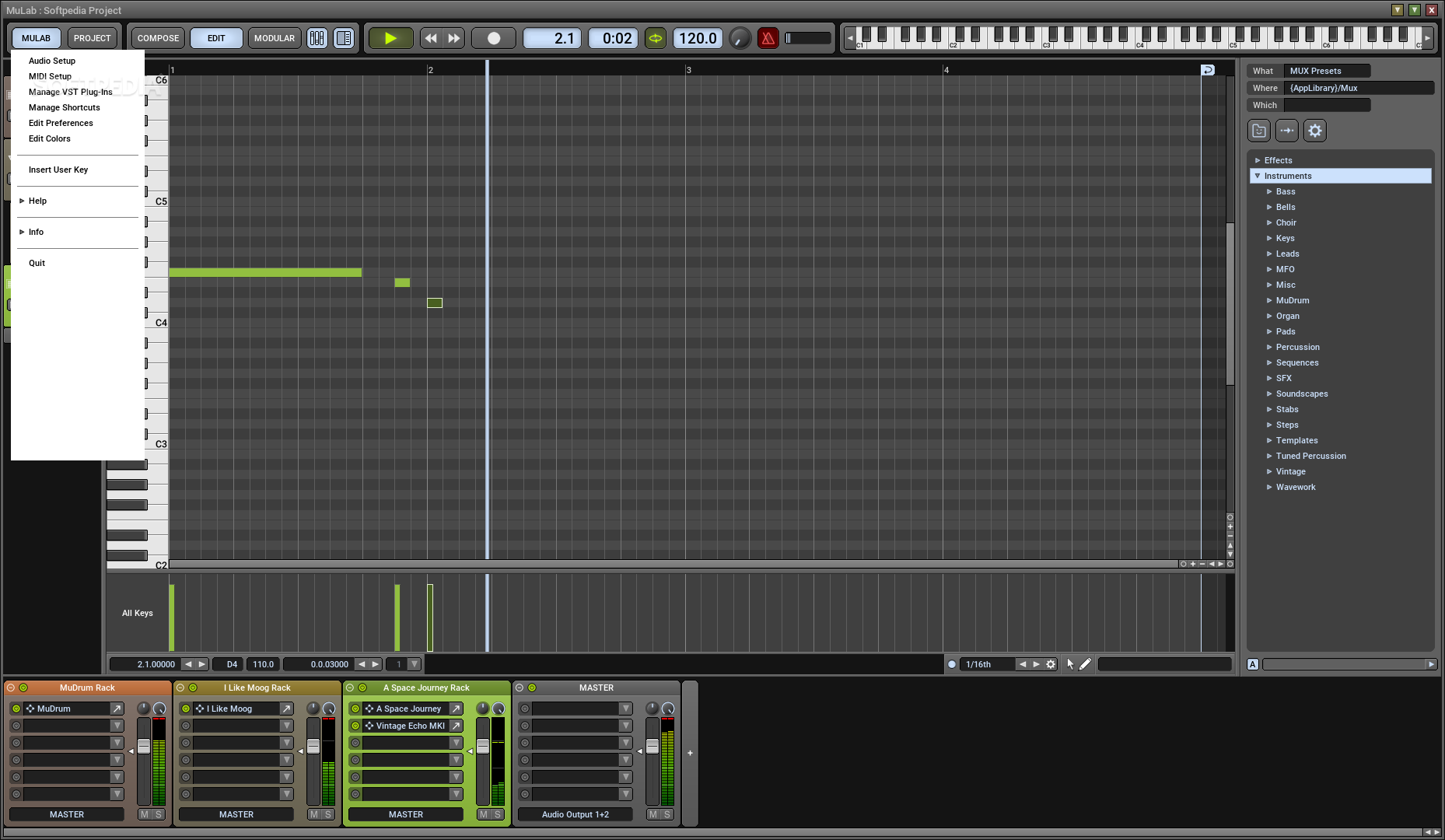Toggle MuDrum module power button
The image size is (1445, 840).
click(x=16, y=709)
